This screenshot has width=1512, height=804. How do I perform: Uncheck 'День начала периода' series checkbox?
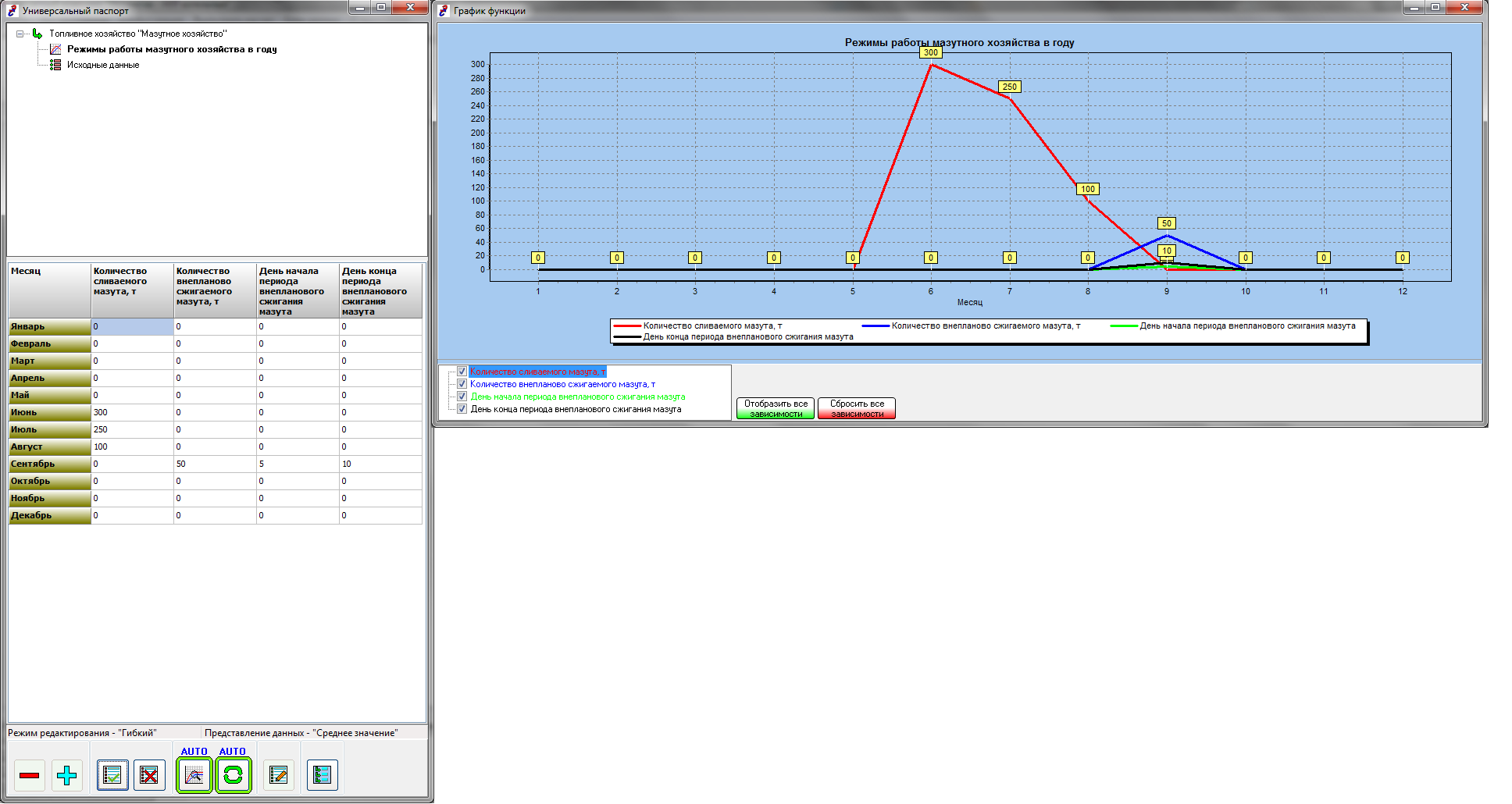[x=462, y=397]
